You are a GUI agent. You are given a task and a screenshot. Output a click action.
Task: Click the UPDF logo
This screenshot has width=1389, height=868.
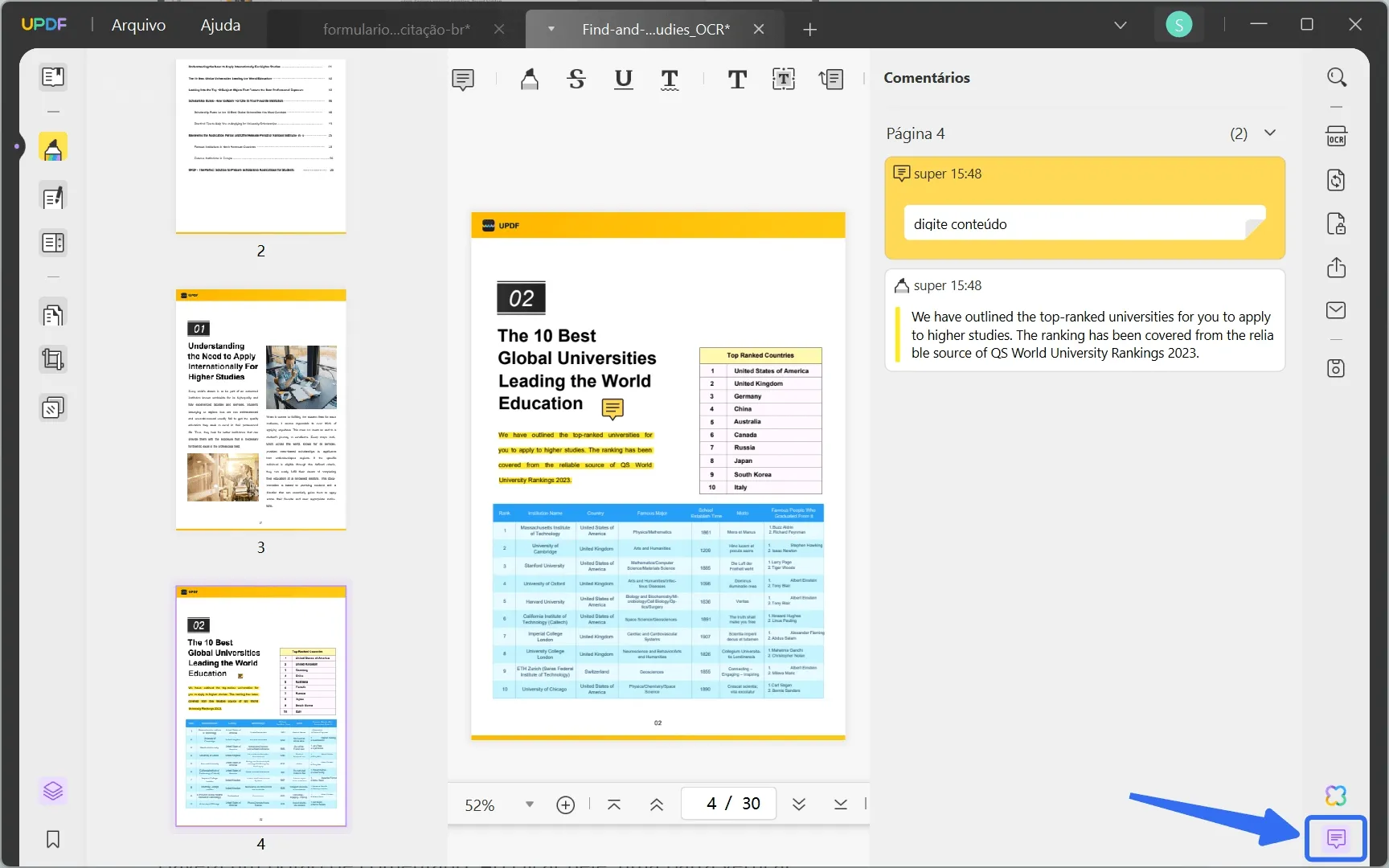[x=44, y=25]
